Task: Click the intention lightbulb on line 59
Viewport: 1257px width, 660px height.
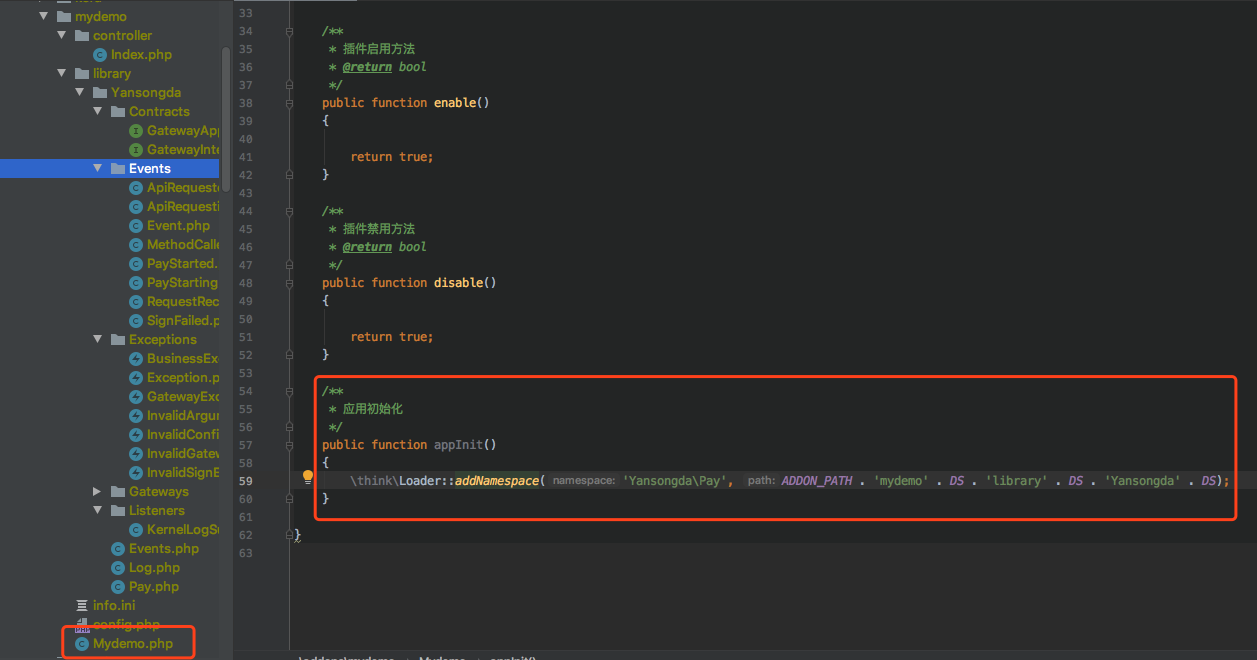Action: tap(308, 477)
